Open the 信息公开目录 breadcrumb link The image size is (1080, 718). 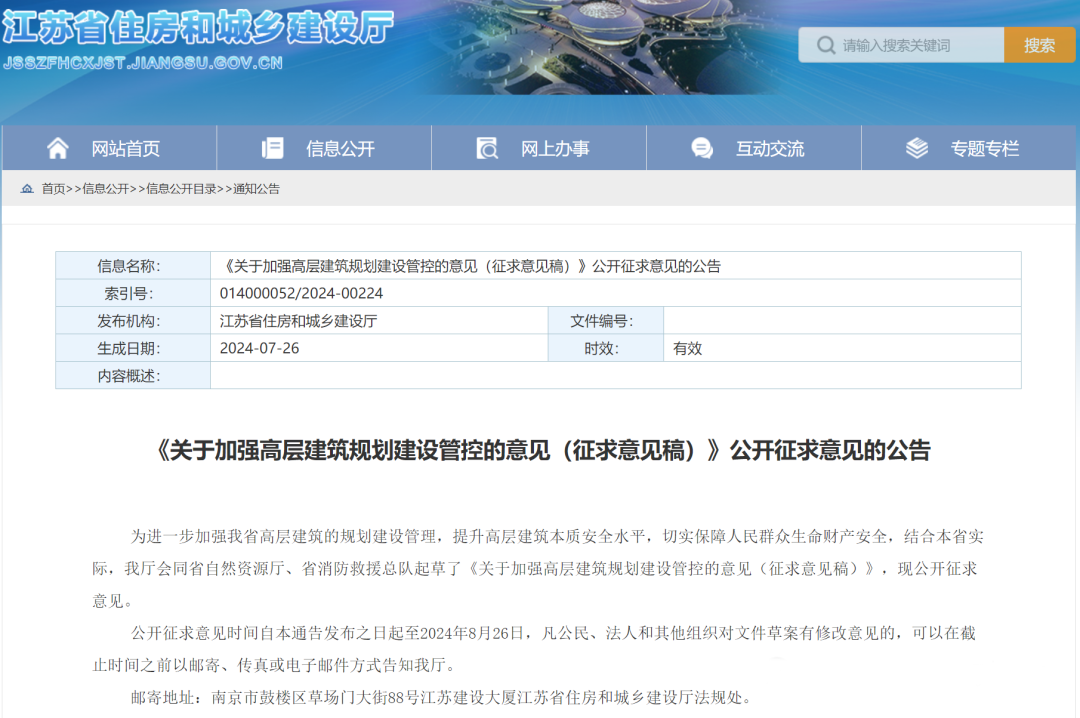tap(181, 189)
